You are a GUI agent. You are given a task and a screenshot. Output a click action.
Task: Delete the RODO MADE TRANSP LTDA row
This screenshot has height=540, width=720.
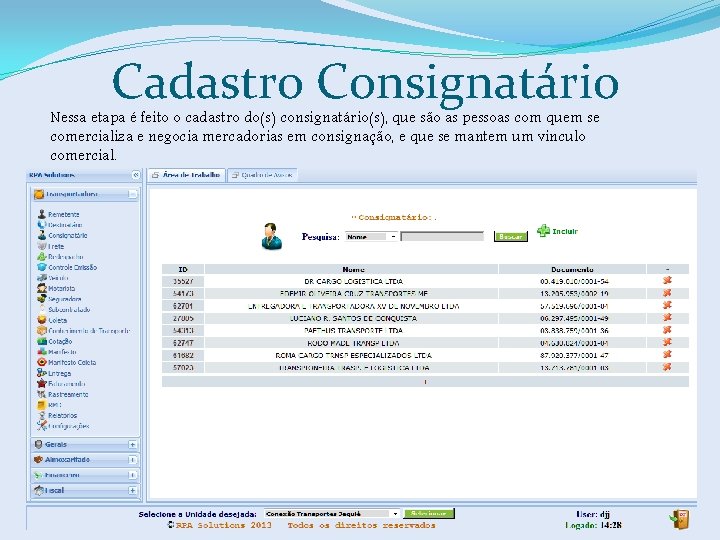coord(667,343)
